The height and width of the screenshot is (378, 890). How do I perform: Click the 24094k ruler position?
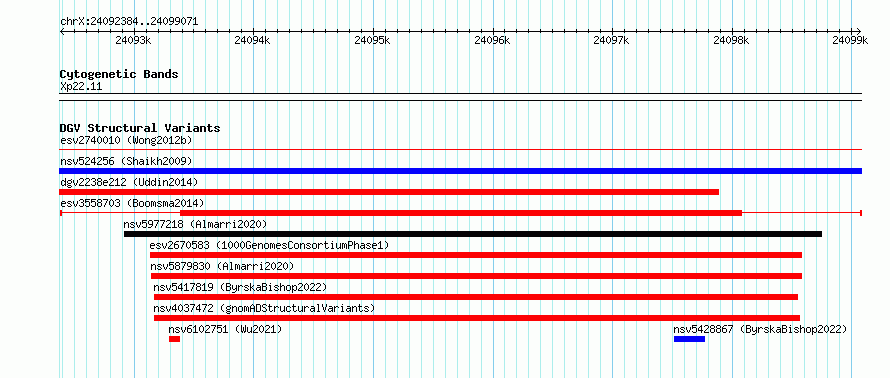(253, 40)
